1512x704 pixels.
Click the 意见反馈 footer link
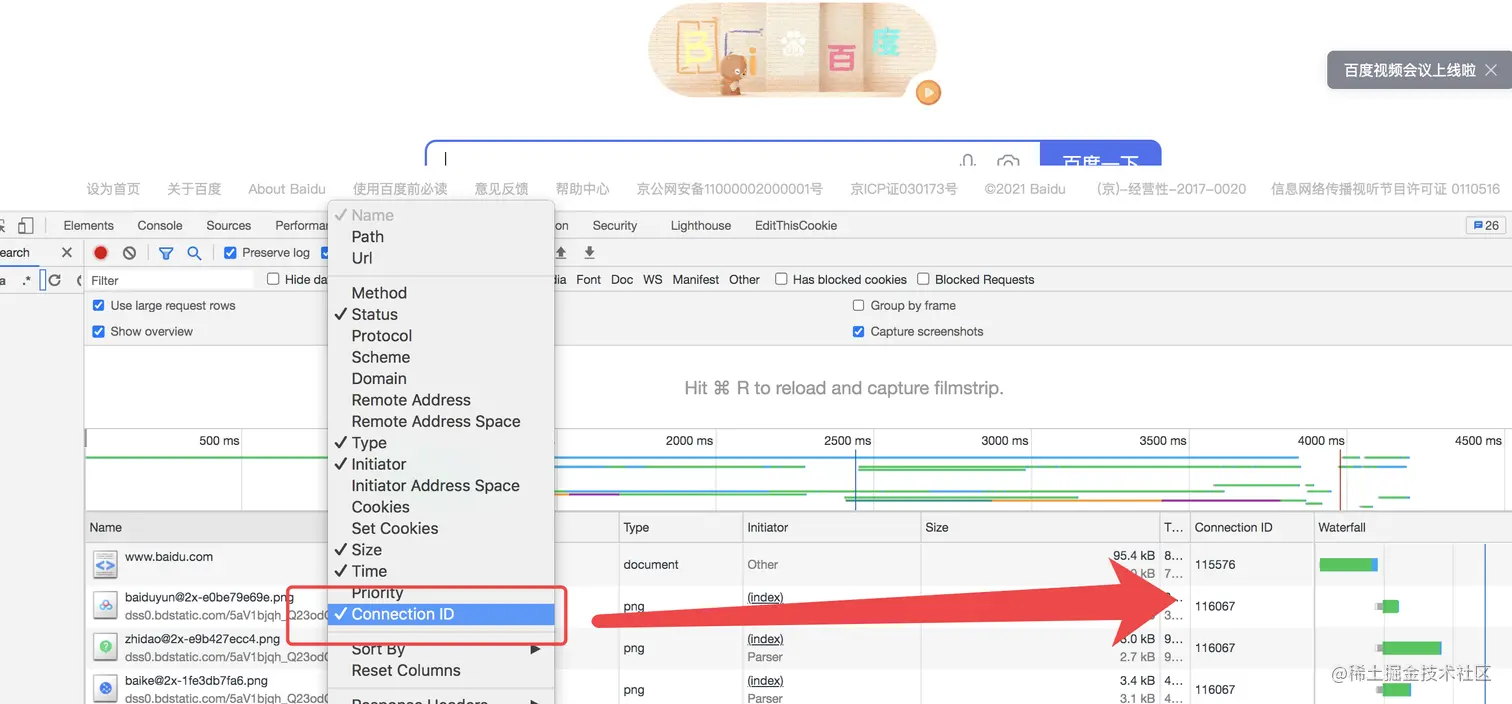click(502, 189)
